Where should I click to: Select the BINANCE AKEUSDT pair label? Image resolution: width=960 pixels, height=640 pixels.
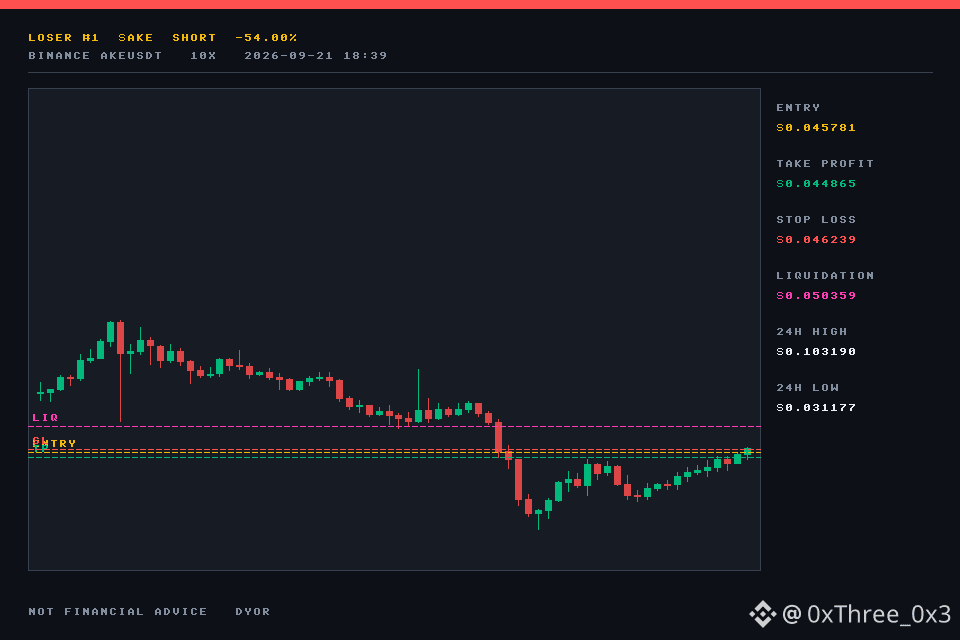tap(96, 56)
